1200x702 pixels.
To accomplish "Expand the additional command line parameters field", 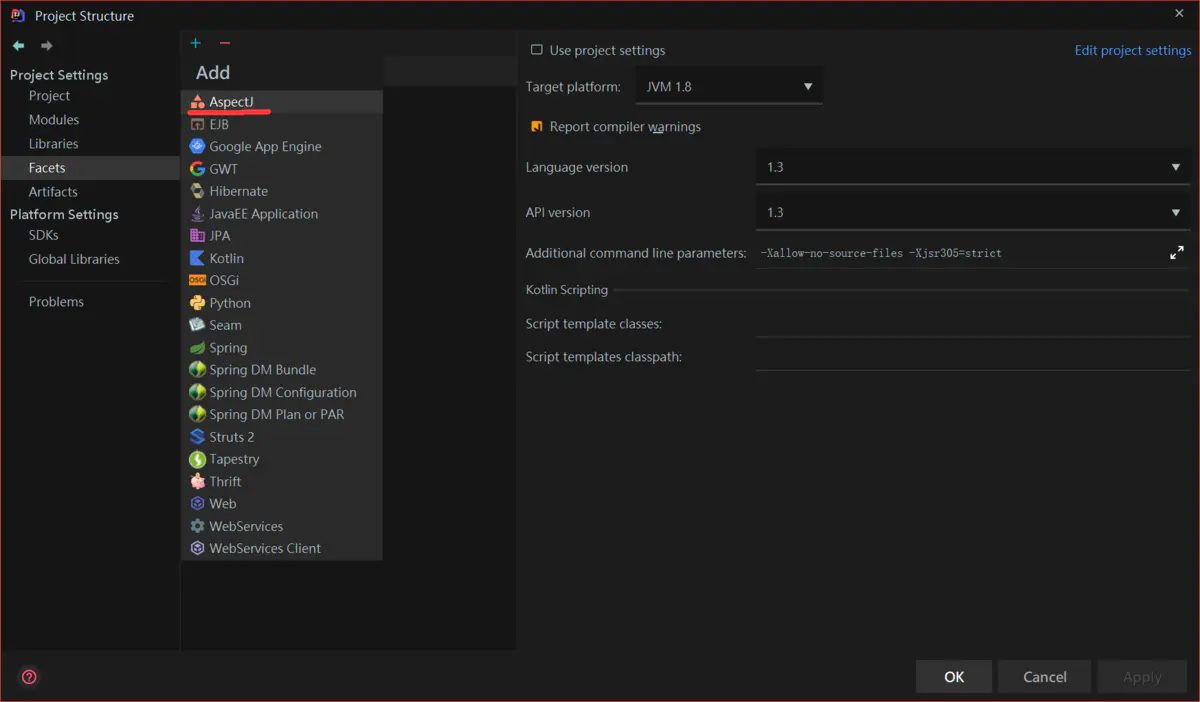I will [1176, 253].
